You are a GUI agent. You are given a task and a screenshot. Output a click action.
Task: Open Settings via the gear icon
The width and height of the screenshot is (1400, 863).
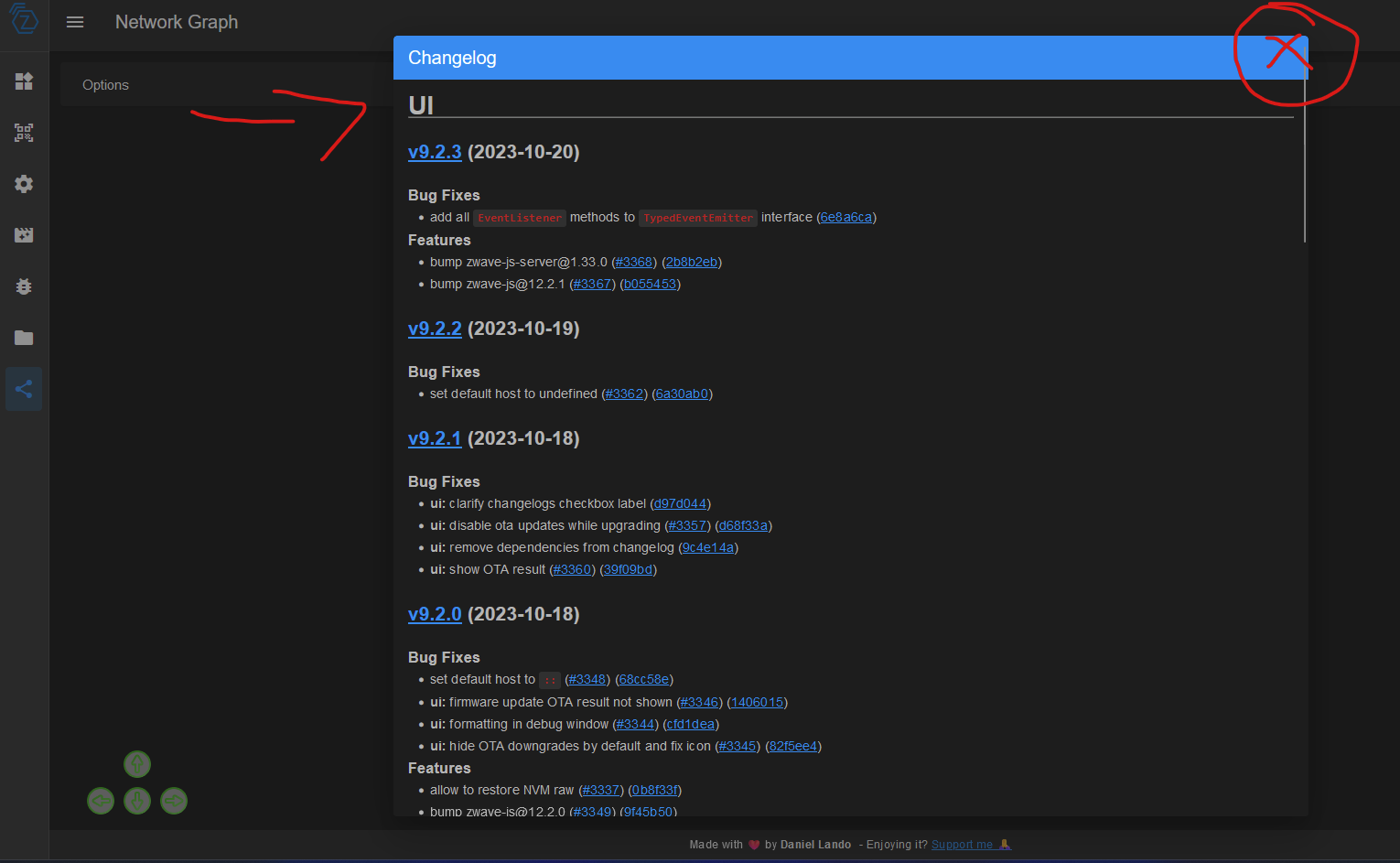point(23,183)
